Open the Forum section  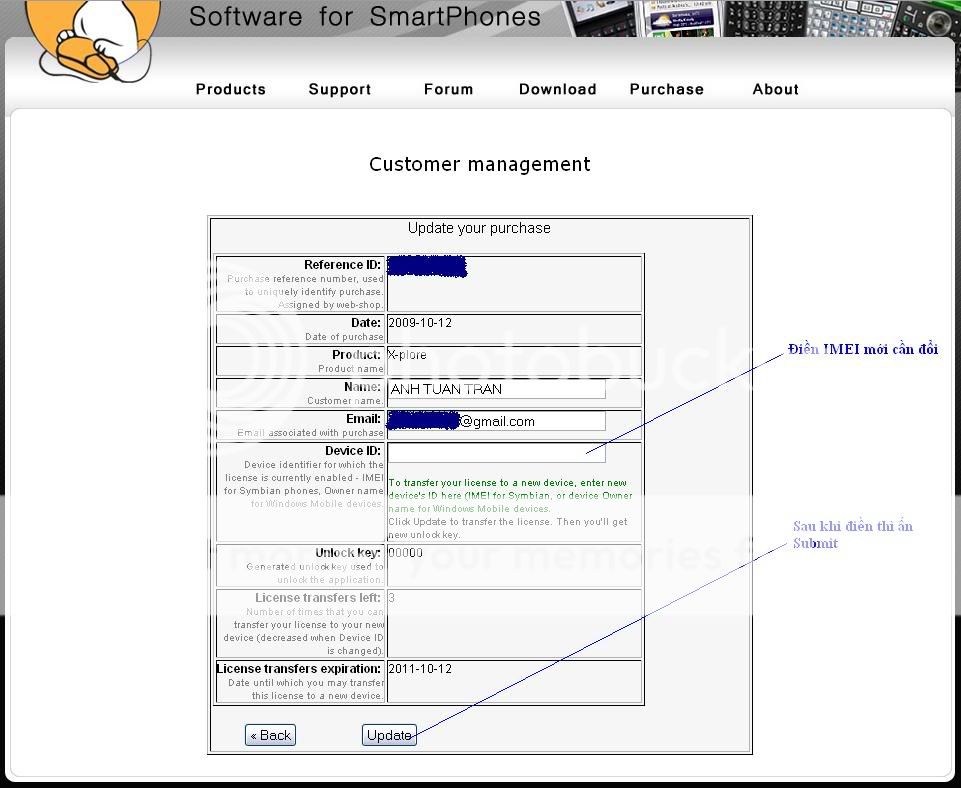coord(448,89)
